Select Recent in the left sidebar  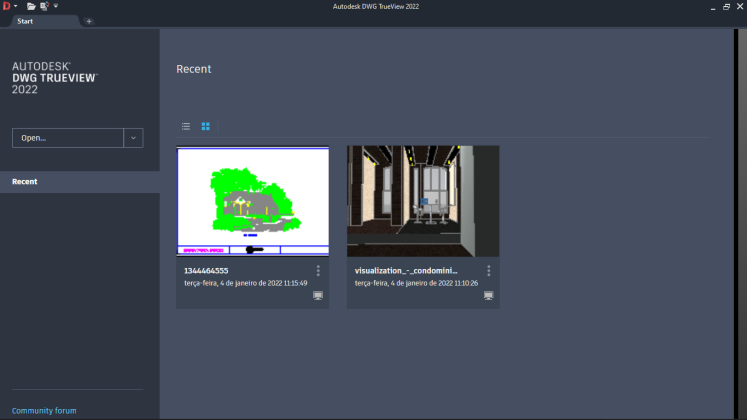pos(80,181)
